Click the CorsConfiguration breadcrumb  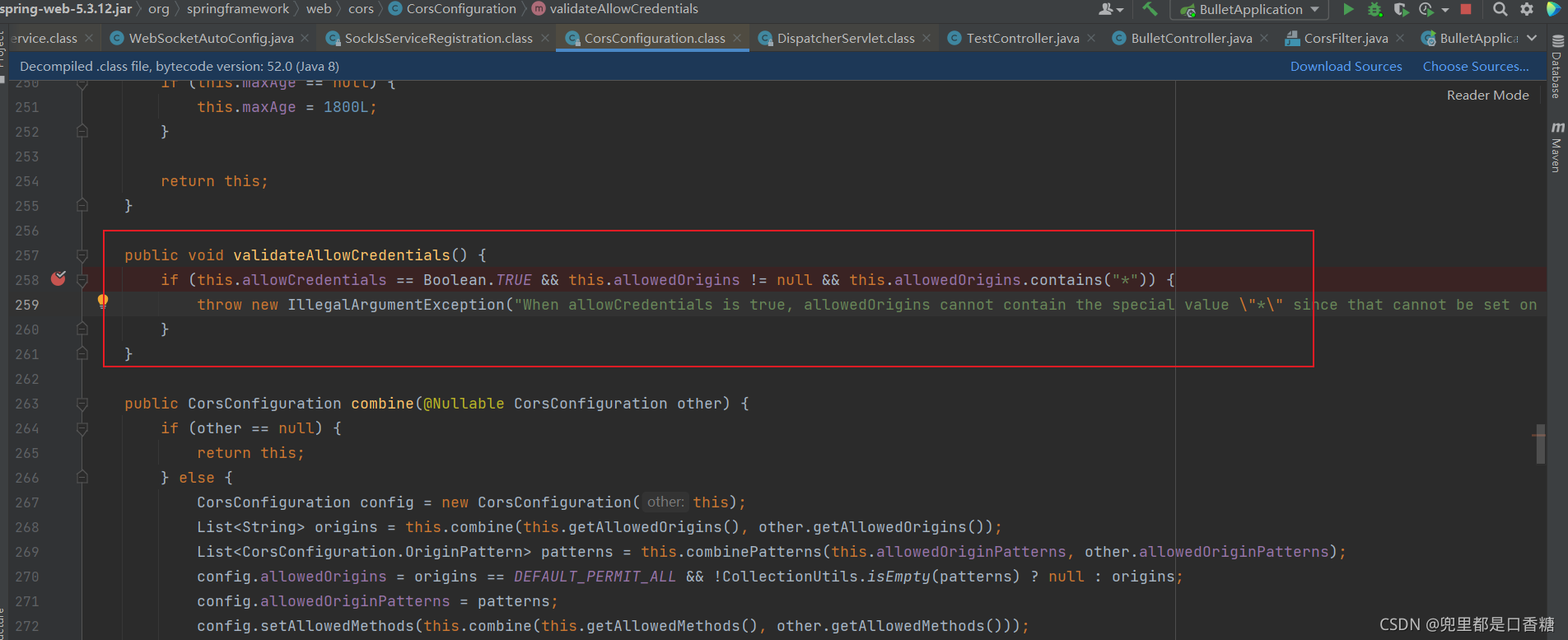(x=452, y=8)
